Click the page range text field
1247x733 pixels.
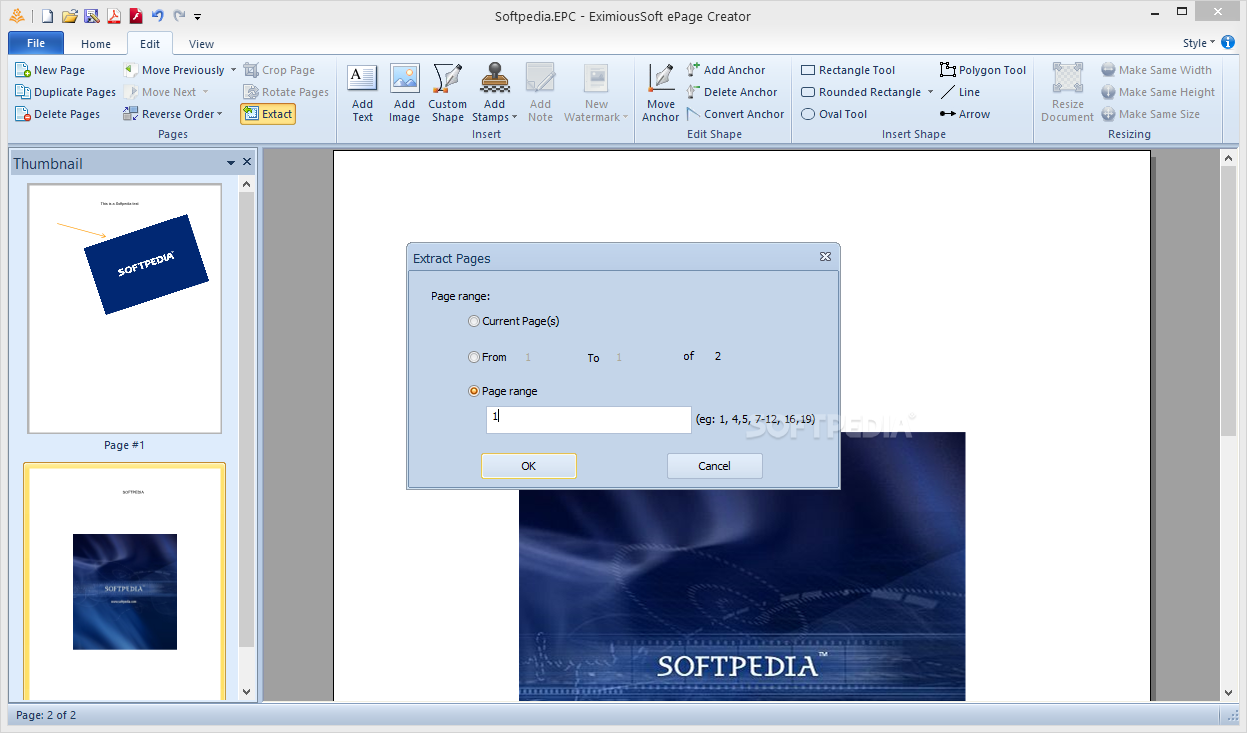(588, 420)
